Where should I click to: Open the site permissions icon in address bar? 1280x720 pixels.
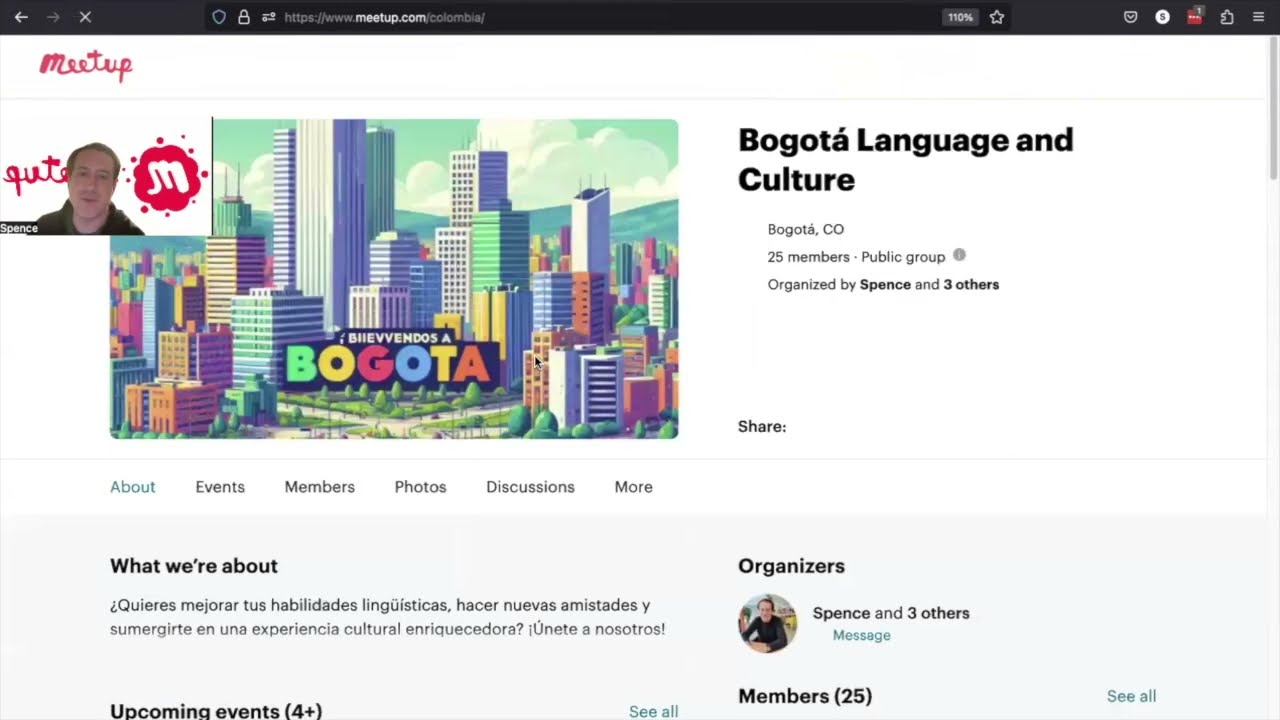click(x=268, y=17)
